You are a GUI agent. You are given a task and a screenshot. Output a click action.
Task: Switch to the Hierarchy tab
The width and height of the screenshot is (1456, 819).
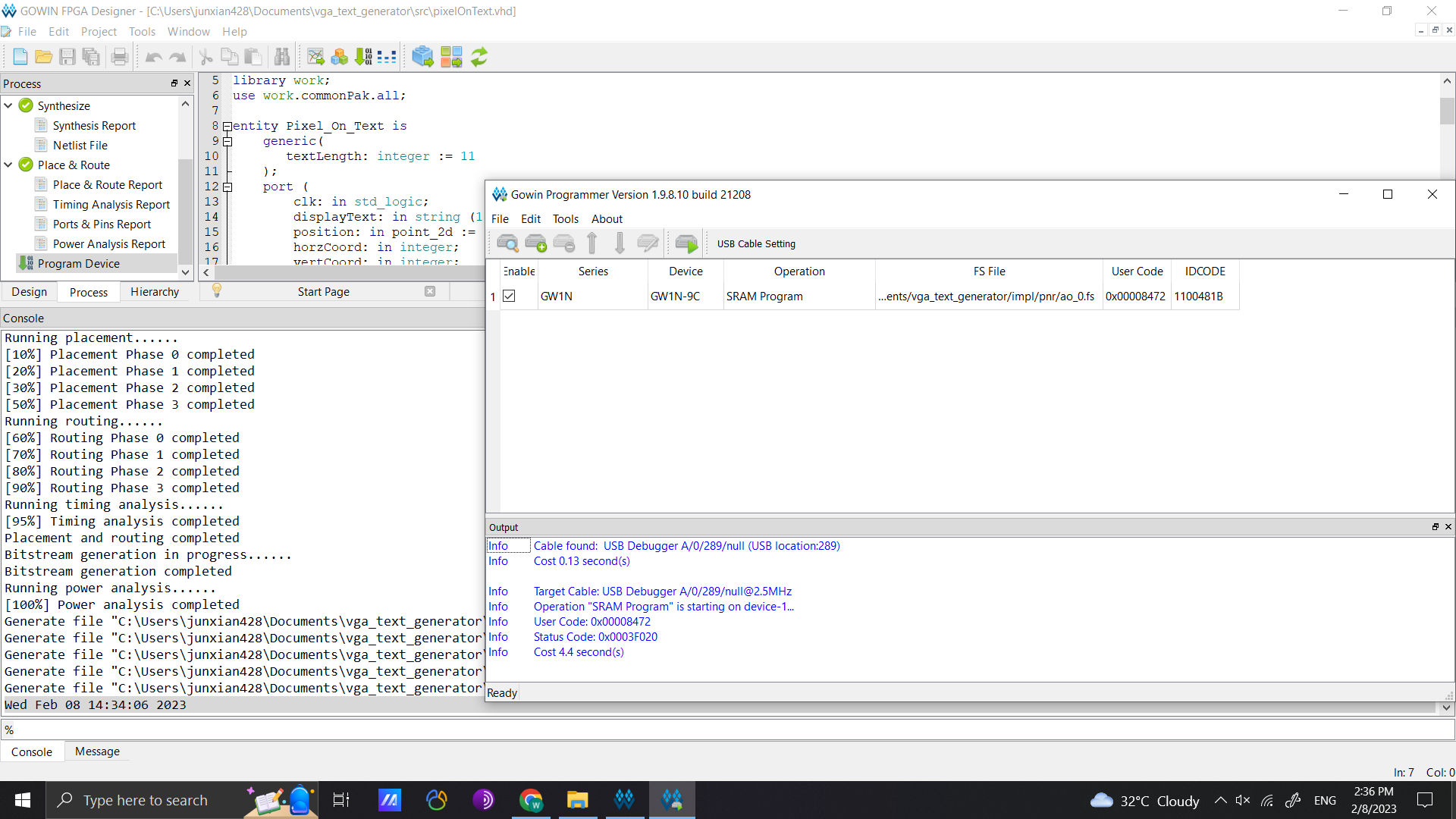coord(155,292)
